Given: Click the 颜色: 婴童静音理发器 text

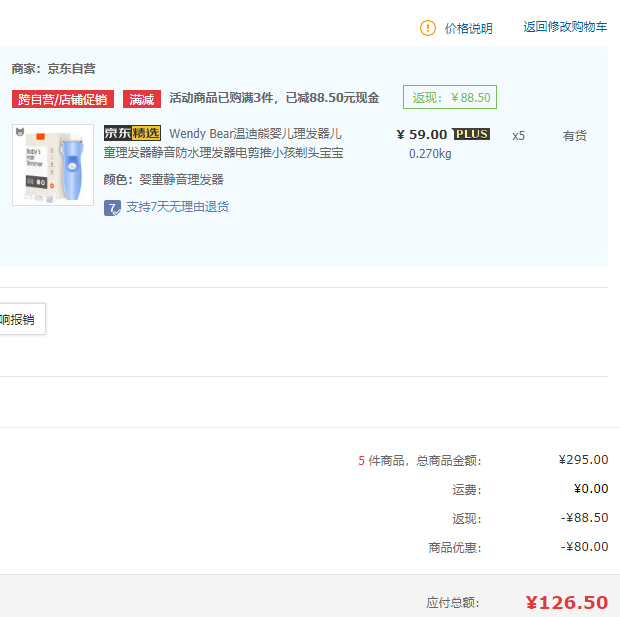Looking at the screenshot, I should coord(164,180).
